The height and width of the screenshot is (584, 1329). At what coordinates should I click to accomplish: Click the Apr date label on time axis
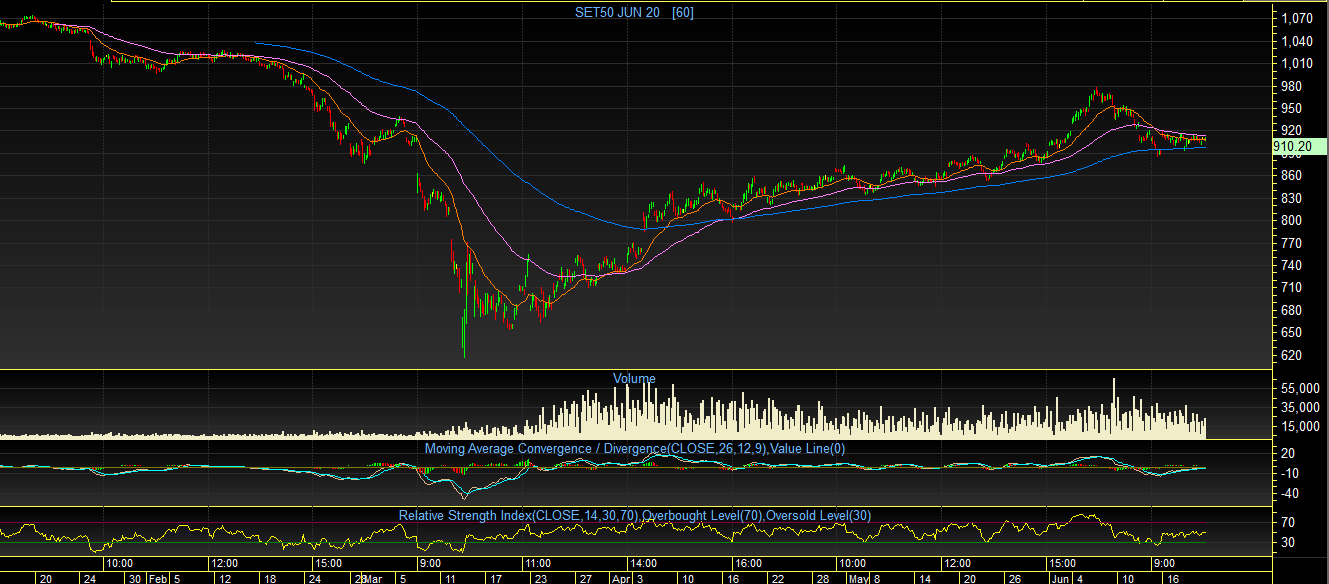(x=621, y=578)
